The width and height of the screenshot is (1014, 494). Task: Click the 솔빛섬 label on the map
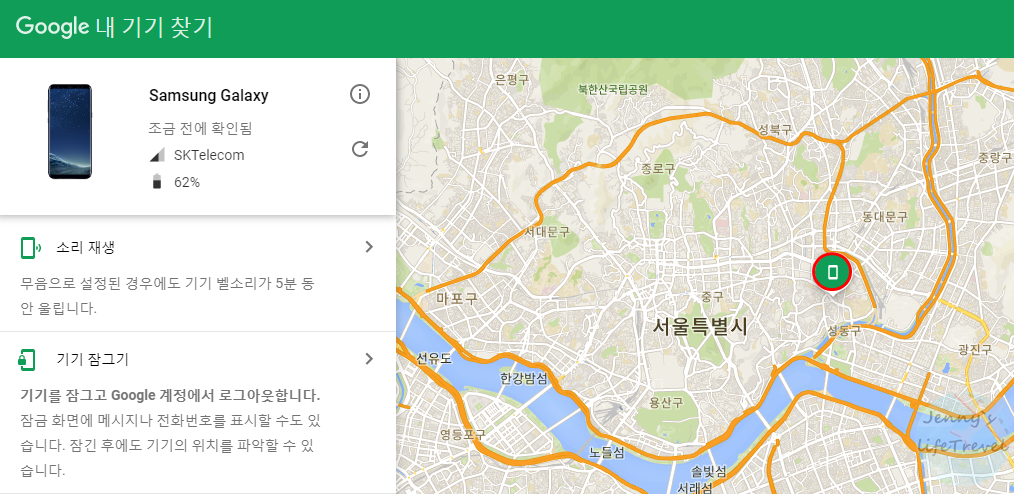tap(708, 470)
